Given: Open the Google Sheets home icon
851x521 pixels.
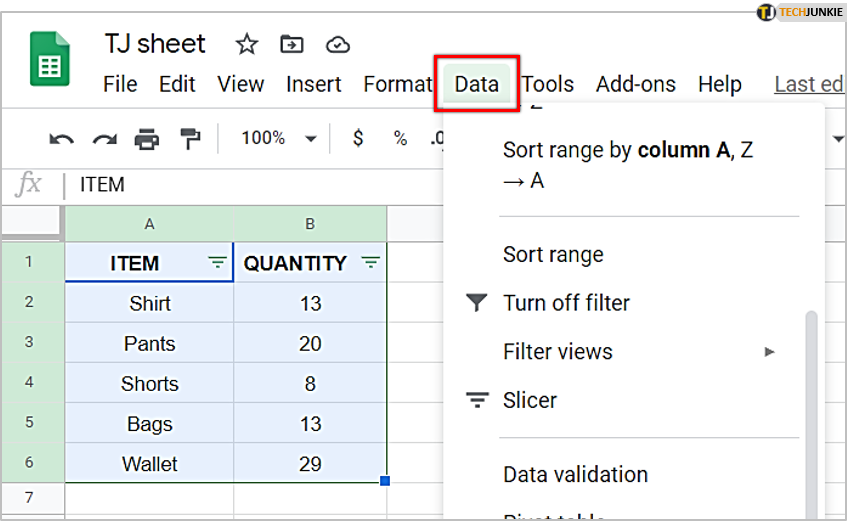Looking at the screenshot, I should point(49,59).
